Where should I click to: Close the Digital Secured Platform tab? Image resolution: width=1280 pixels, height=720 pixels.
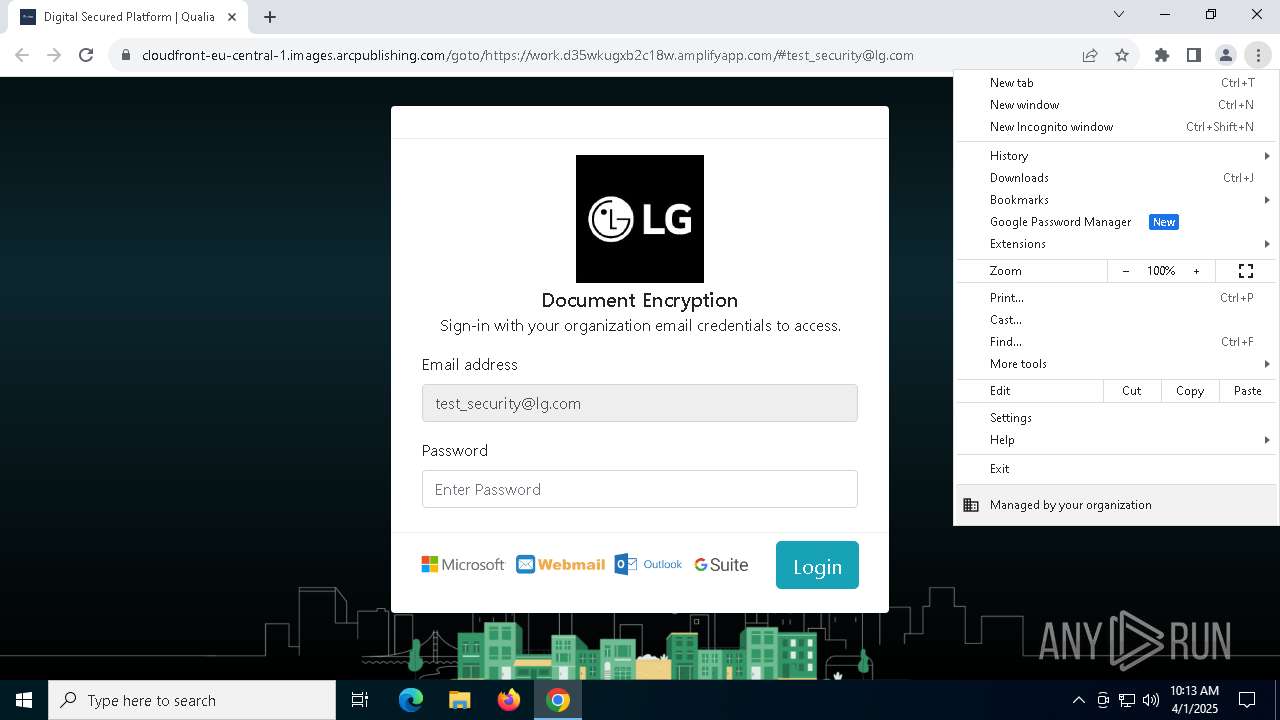coord(232,17)
